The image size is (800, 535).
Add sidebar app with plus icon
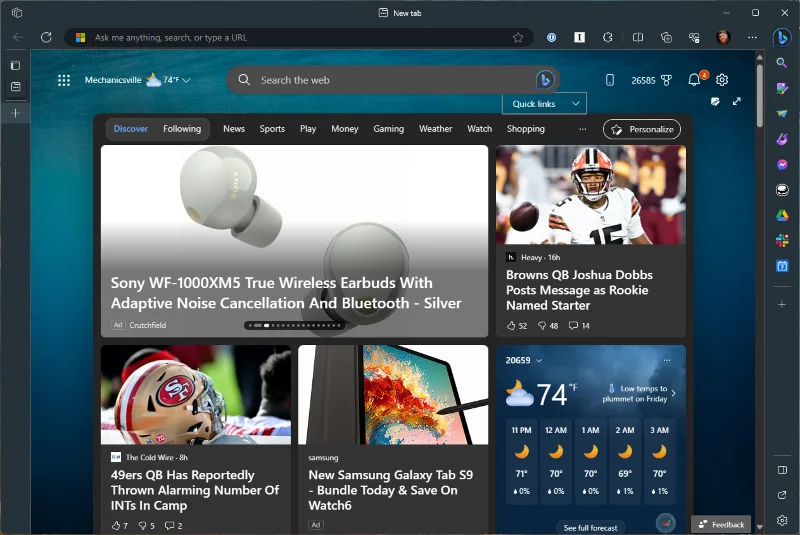point(782,304)
